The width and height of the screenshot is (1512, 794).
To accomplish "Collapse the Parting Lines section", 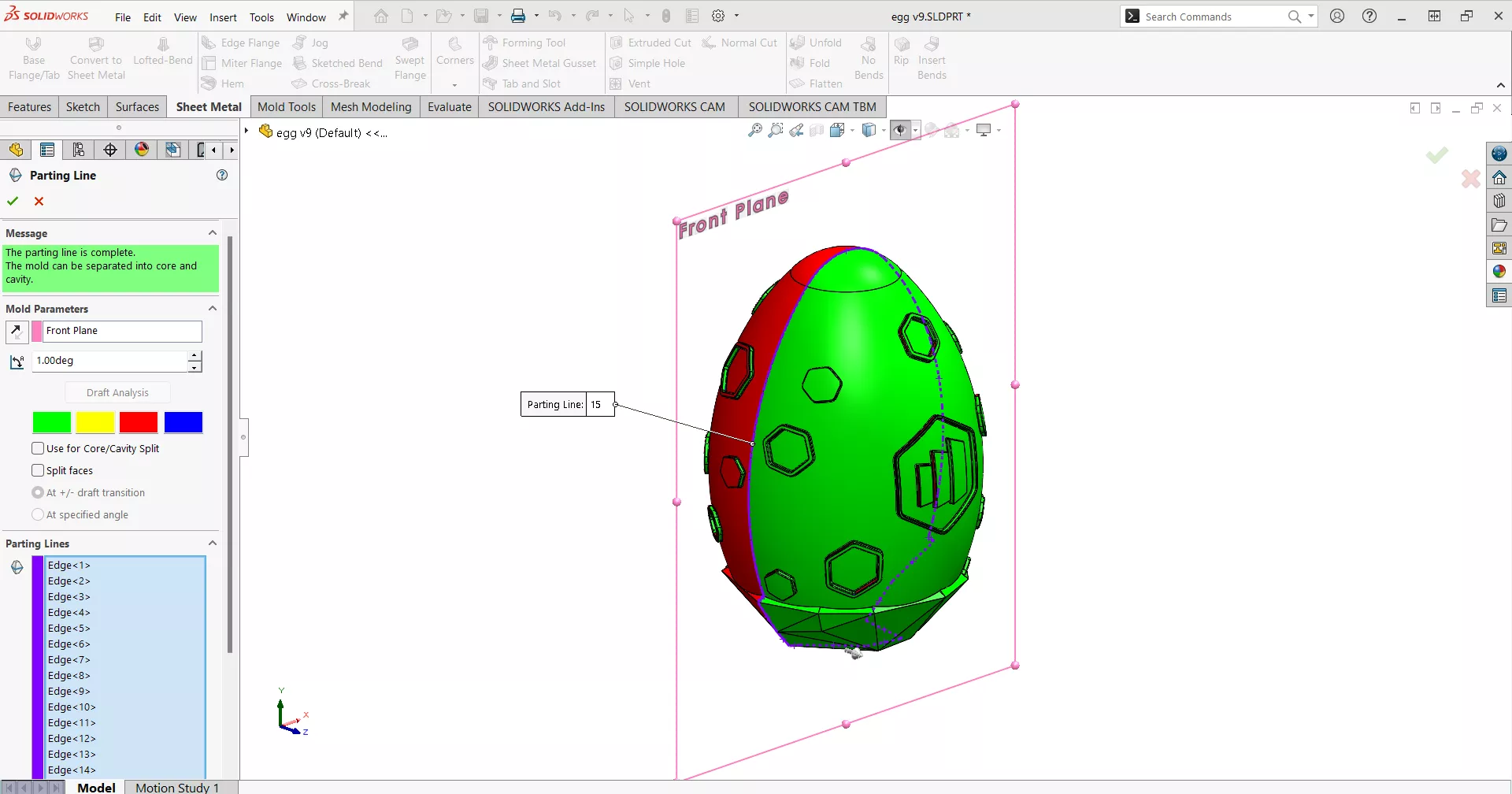I will (x=212, y=542).
